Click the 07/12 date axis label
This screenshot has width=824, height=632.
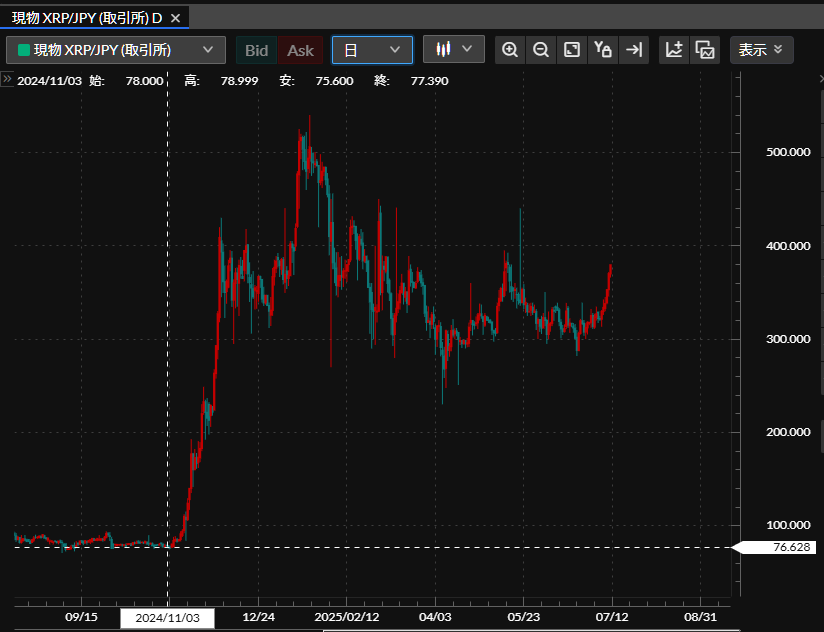coord(612,617)
